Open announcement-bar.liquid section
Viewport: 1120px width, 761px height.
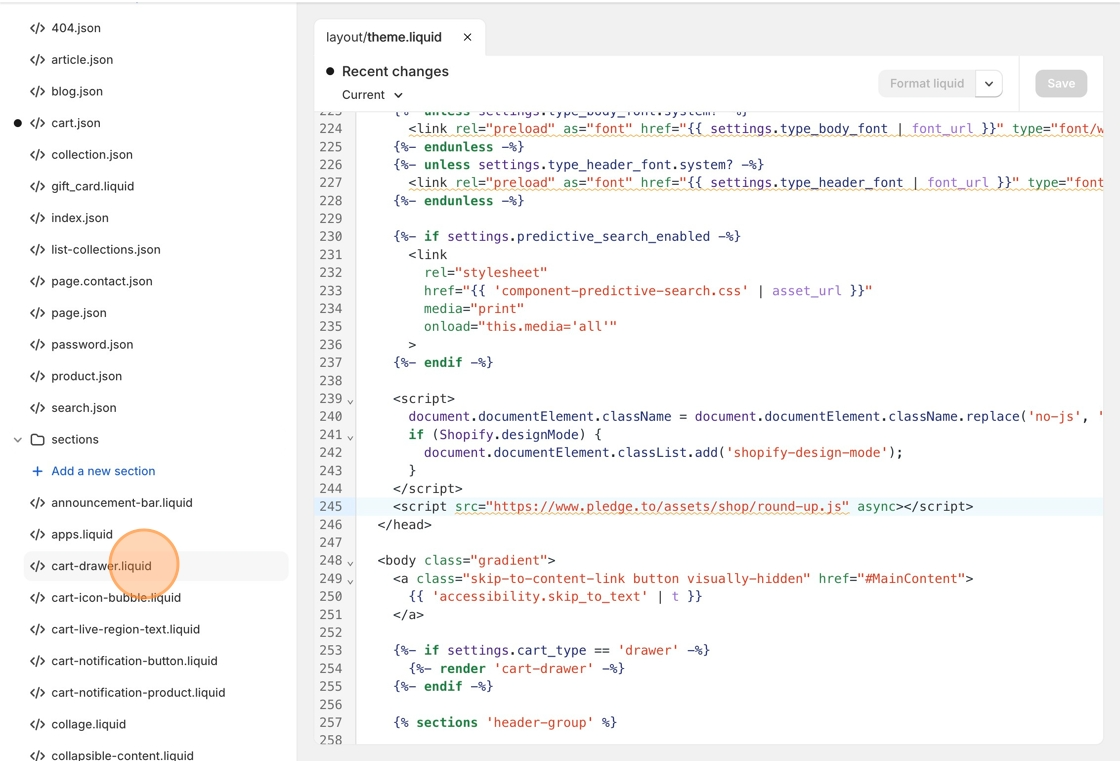(x=122, y=503)
